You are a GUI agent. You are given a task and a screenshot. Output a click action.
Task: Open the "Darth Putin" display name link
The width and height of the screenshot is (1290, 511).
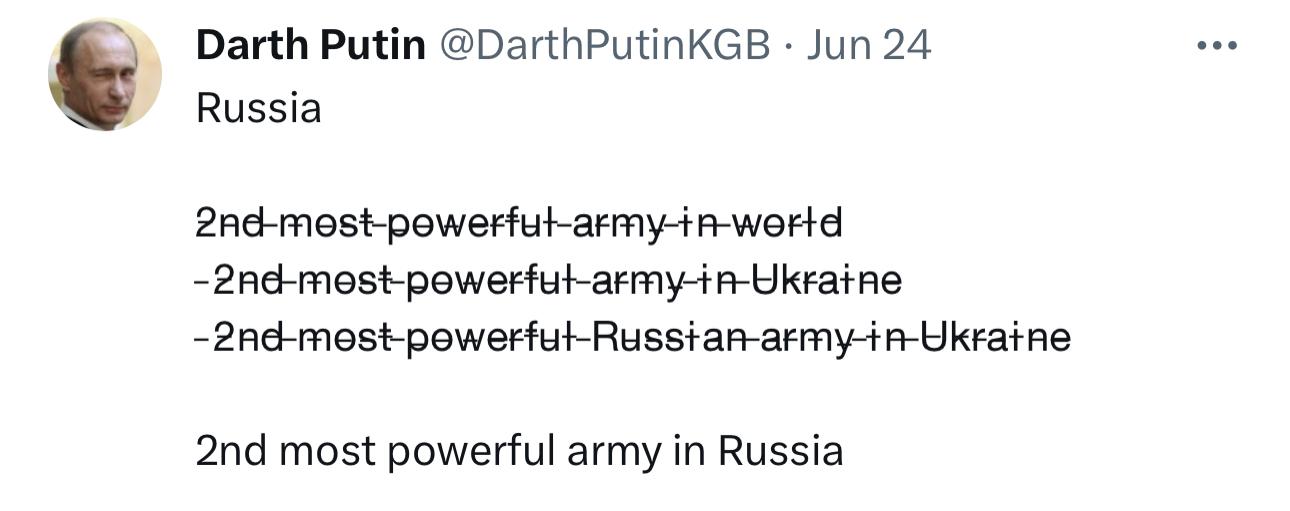(x=311, y=45)
